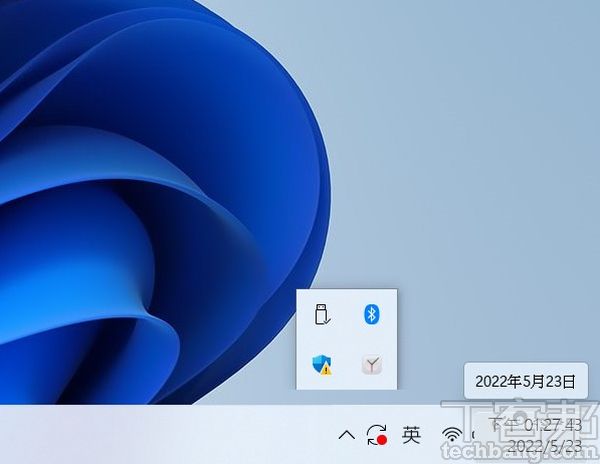The image size is (600, 464).
Task: Switch input mode via 英 indicator
Action: pos(412,435)
